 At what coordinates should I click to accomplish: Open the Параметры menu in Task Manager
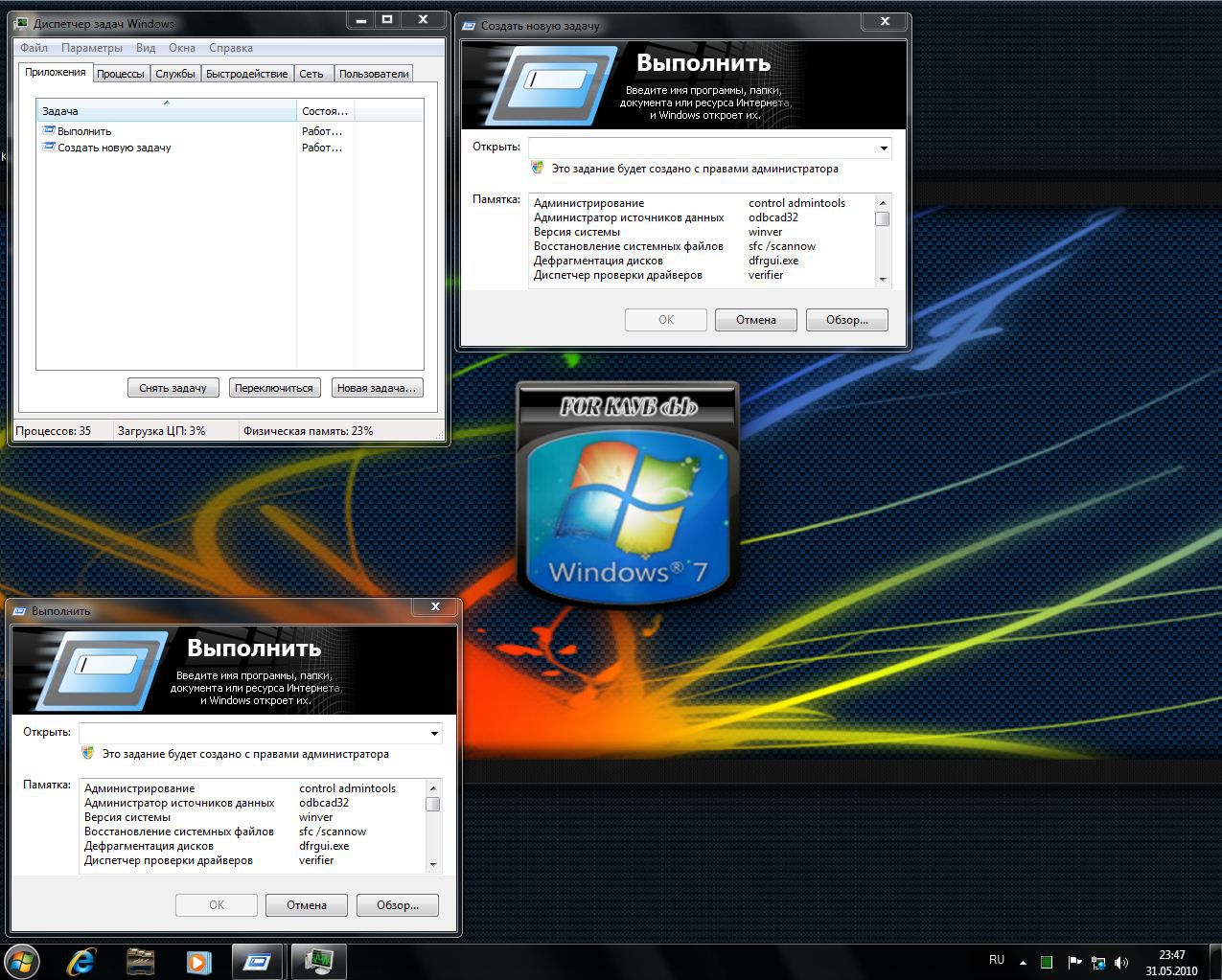tap(92, 48)
